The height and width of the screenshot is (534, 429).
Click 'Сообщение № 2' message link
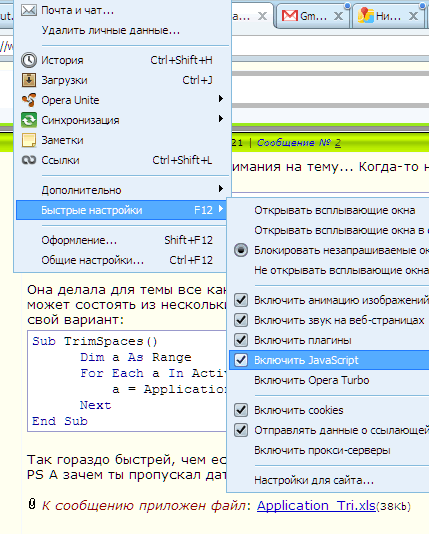299,143
